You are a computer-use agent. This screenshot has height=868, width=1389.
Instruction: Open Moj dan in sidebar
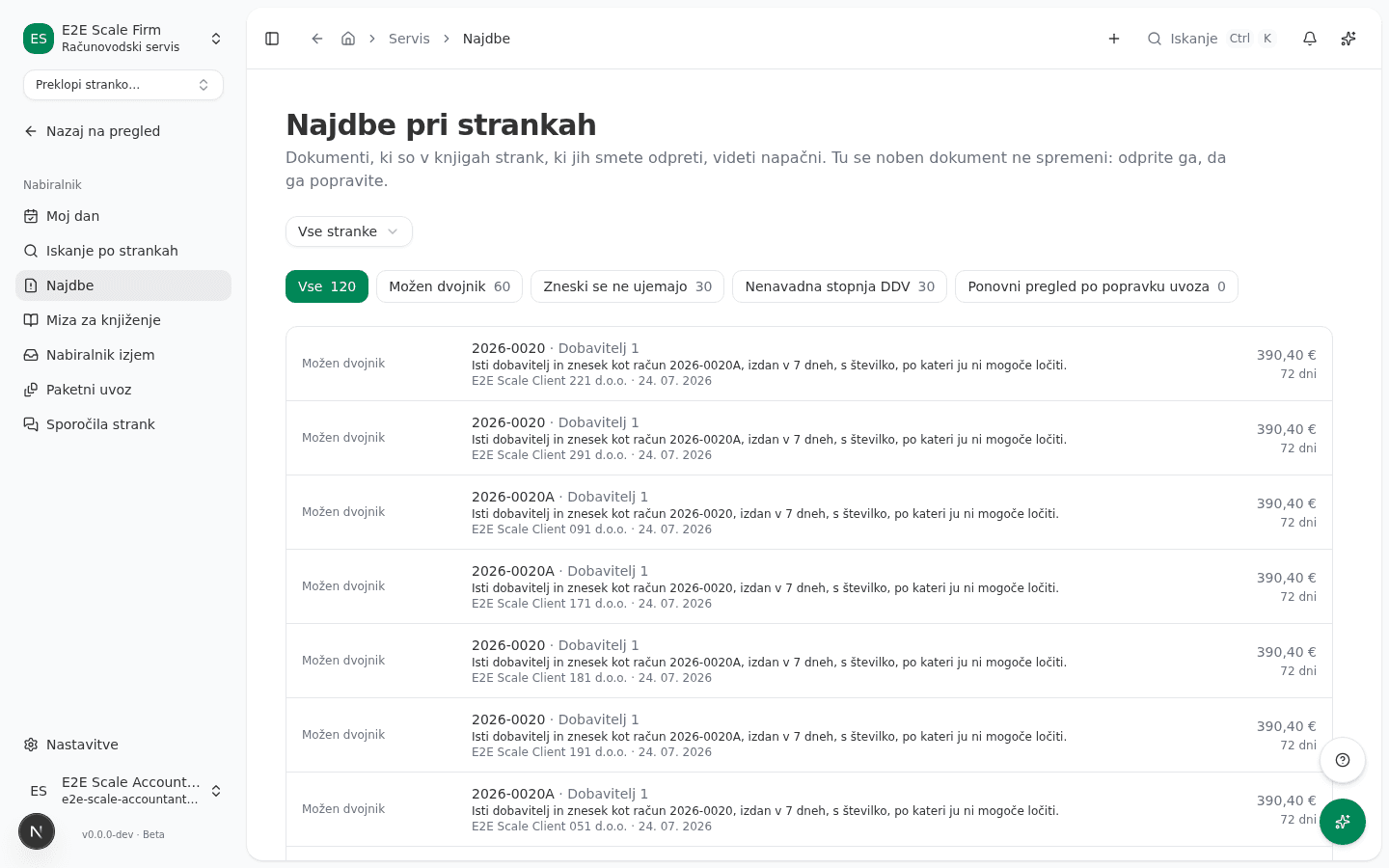(123, 216)
